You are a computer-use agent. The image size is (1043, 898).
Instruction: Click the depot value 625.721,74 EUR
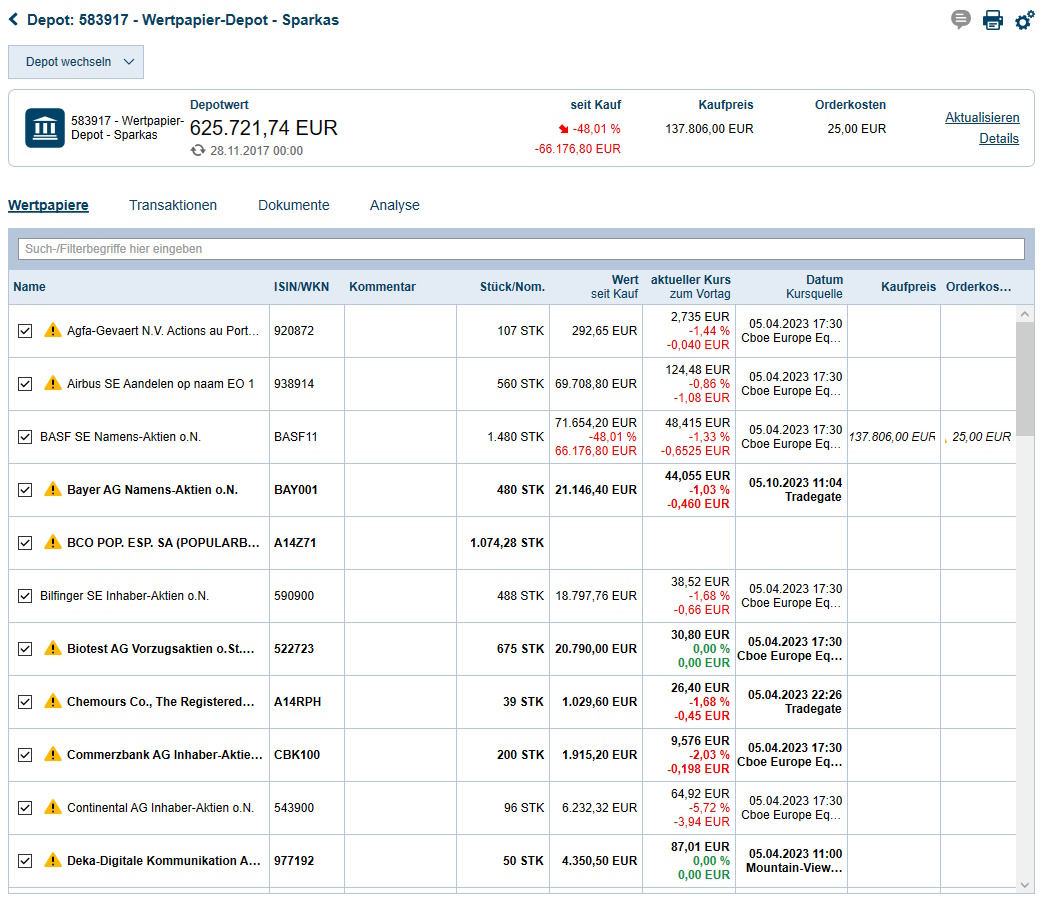pos(263,127)
